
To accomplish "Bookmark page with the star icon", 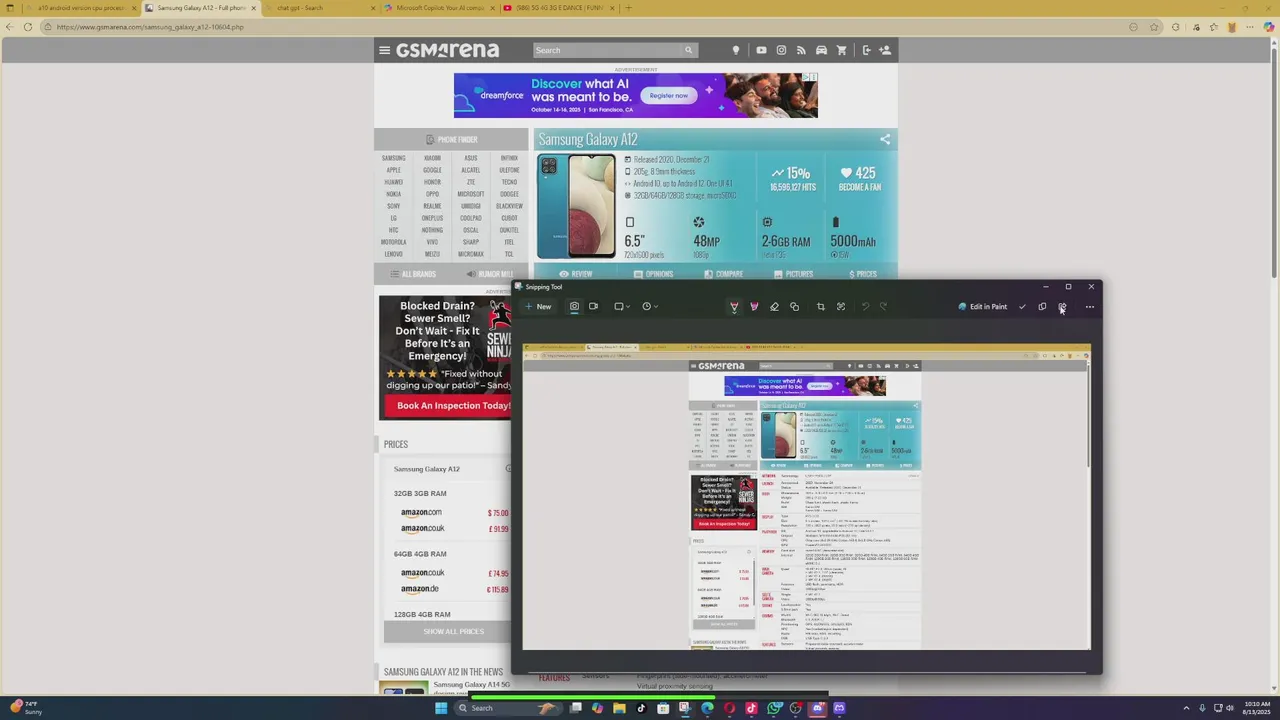I will point(1154,27).
